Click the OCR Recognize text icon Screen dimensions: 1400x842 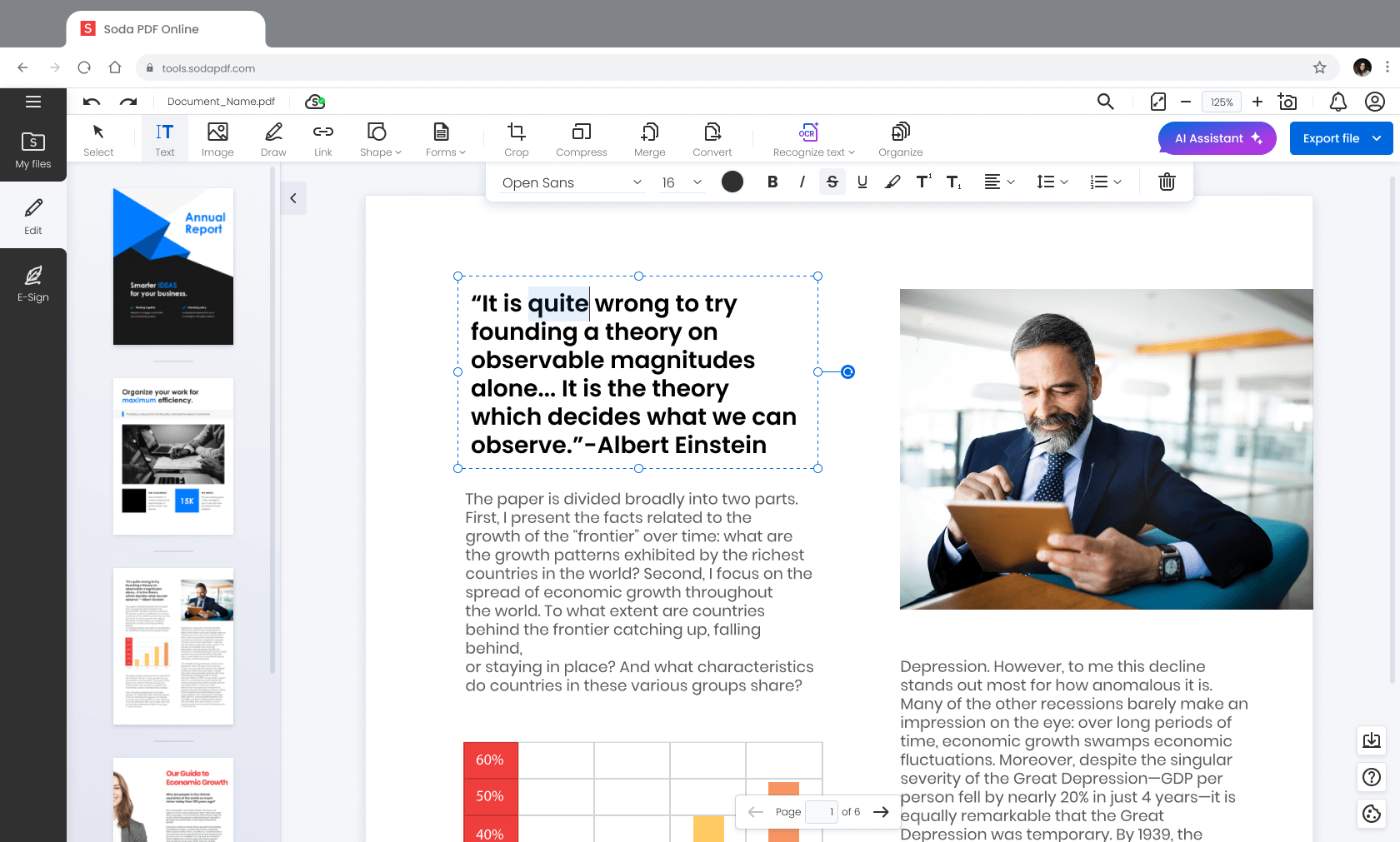(x=808, y=132)
